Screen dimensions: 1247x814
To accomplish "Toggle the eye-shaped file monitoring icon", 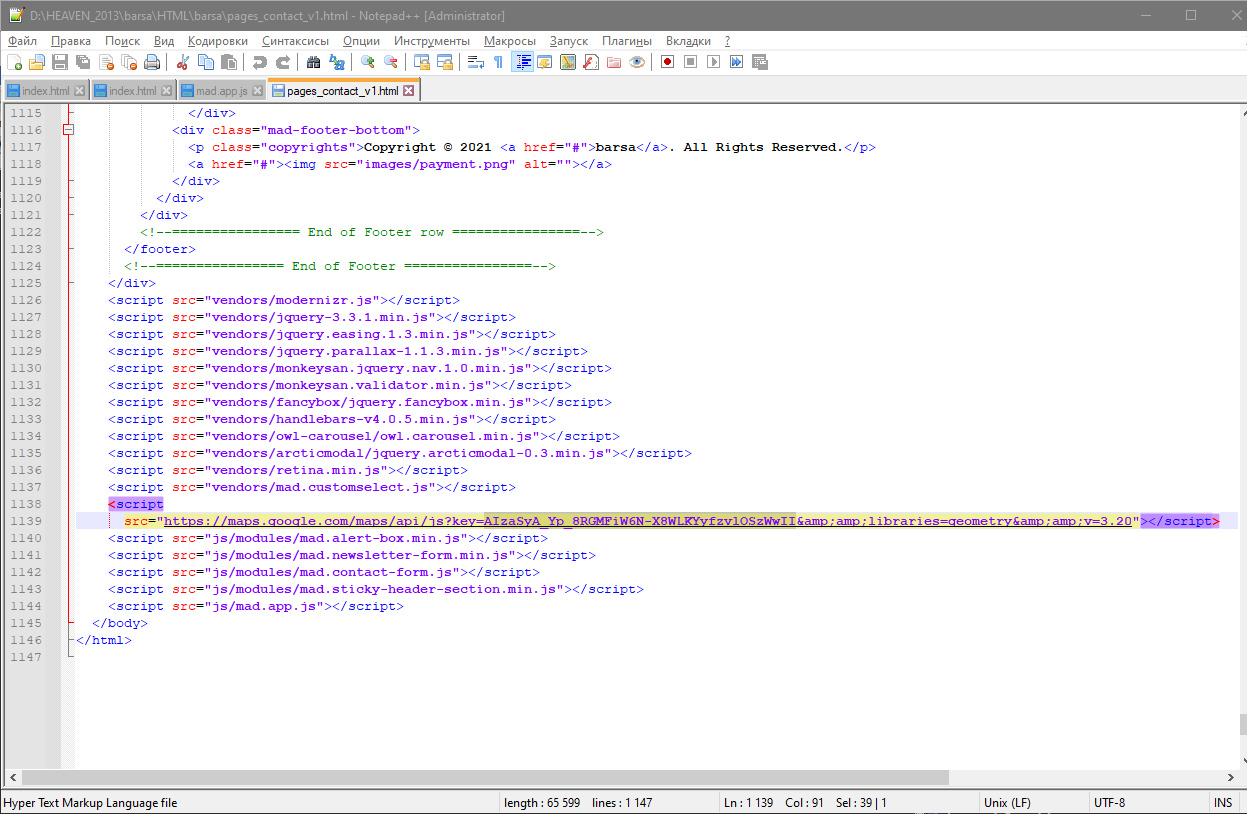I will click(636, 62).
